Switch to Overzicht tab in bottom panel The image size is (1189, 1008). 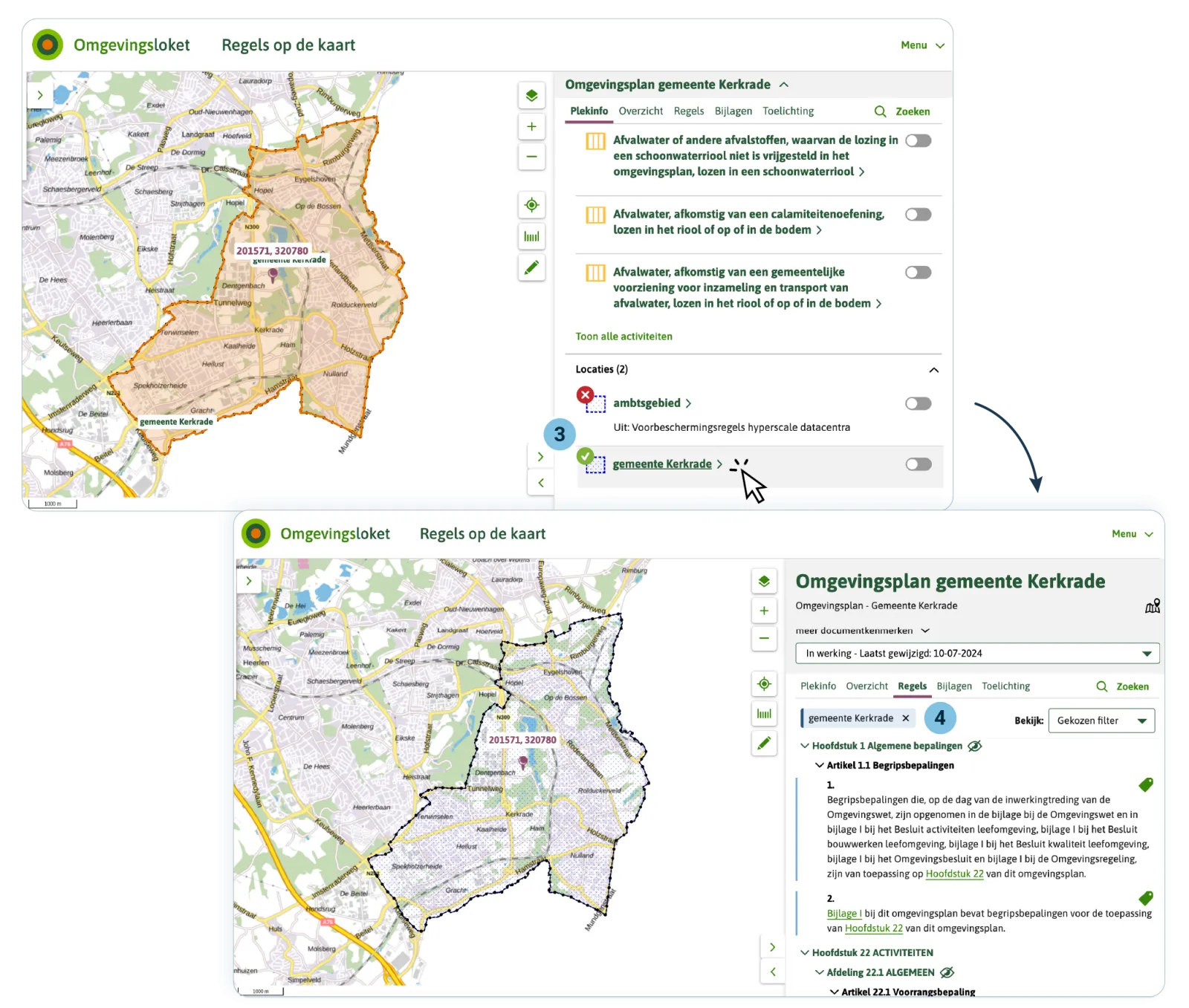(867, 686)
